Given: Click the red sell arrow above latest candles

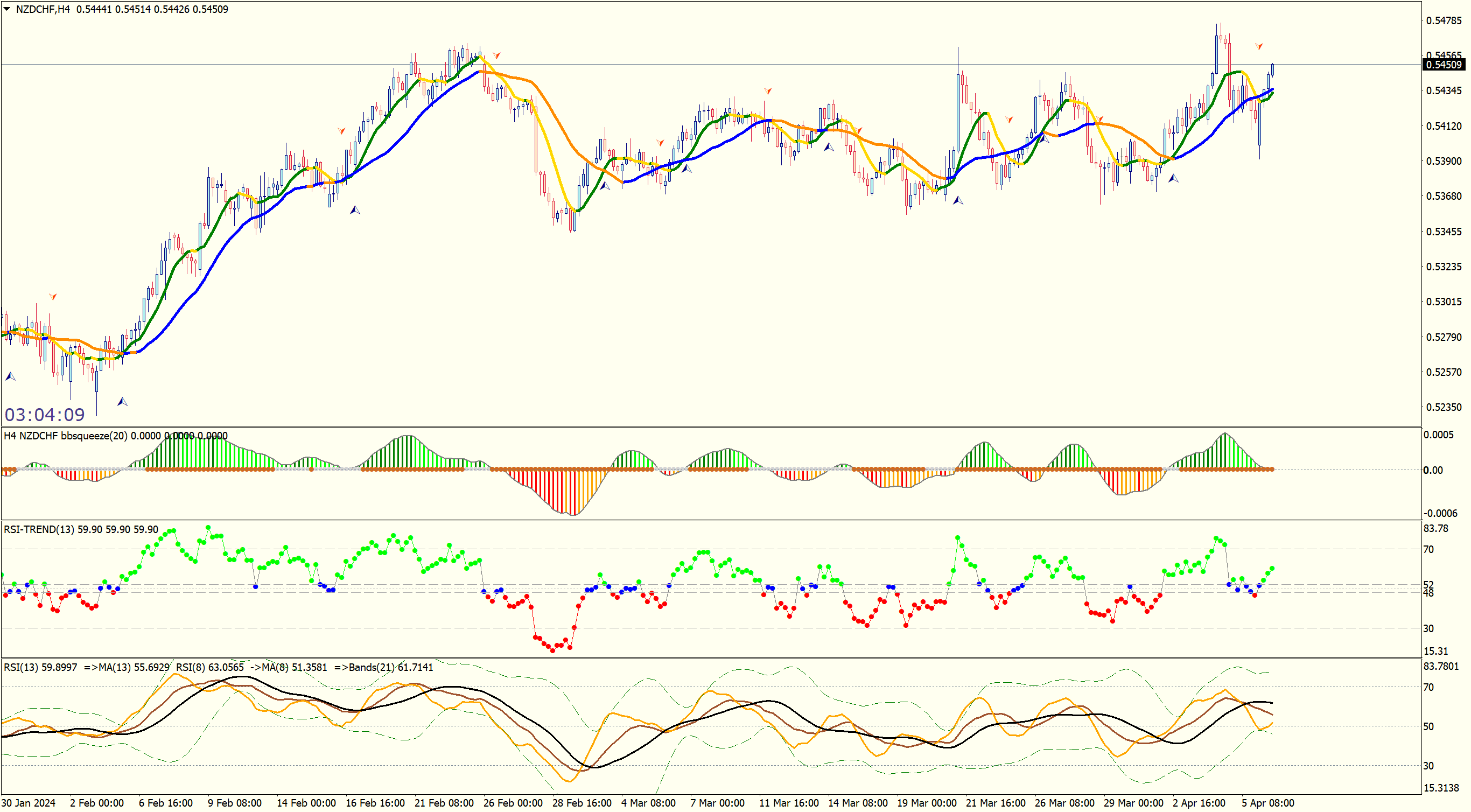Looking at the screenshot, I should tap(1258, 46).
